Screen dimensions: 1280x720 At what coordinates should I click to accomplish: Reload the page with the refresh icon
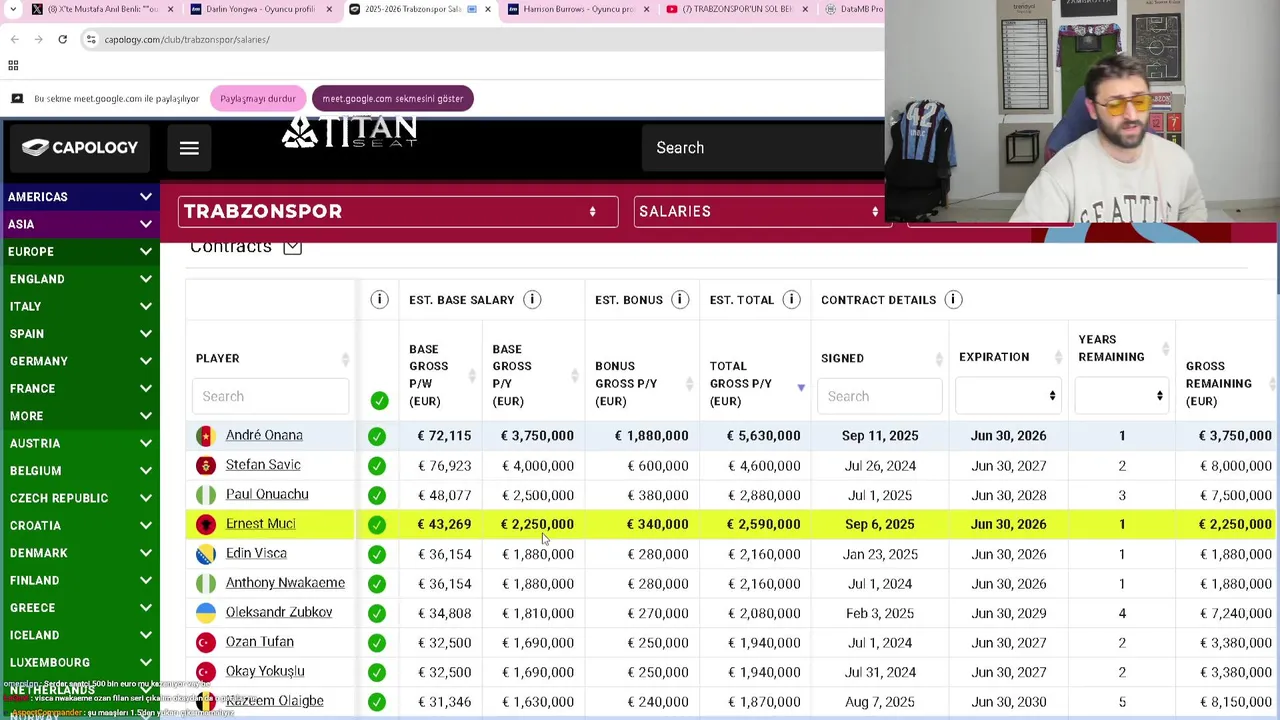[62, 39]
